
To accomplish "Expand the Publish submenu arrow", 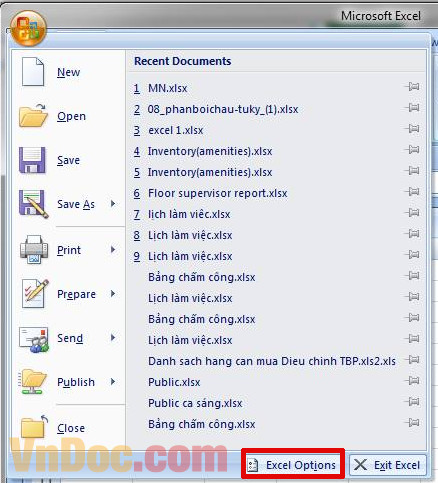I will 113,381.
